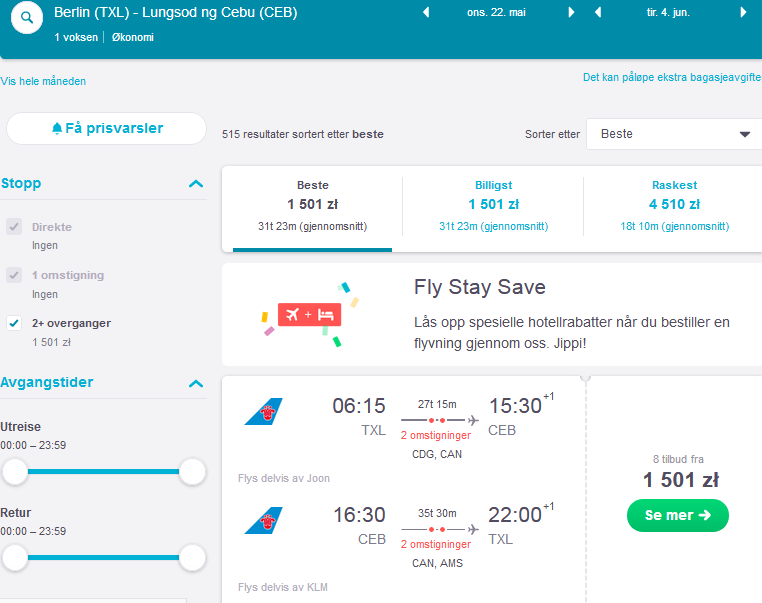Collapse the Stopp filter section
Viewport: 762px width, 603px height.
(x=196, y=184)
